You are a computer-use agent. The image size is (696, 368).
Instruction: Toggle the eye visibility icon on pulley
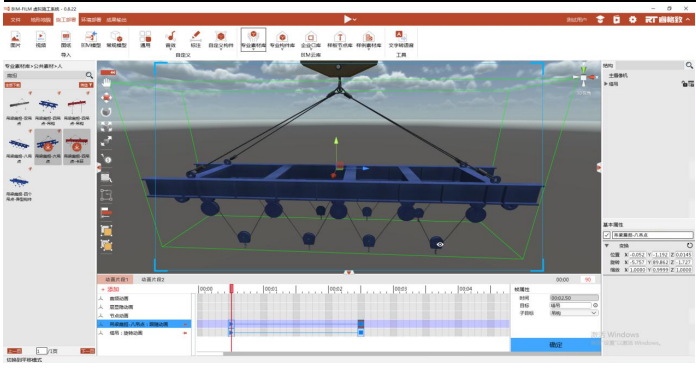coord(440,245)
